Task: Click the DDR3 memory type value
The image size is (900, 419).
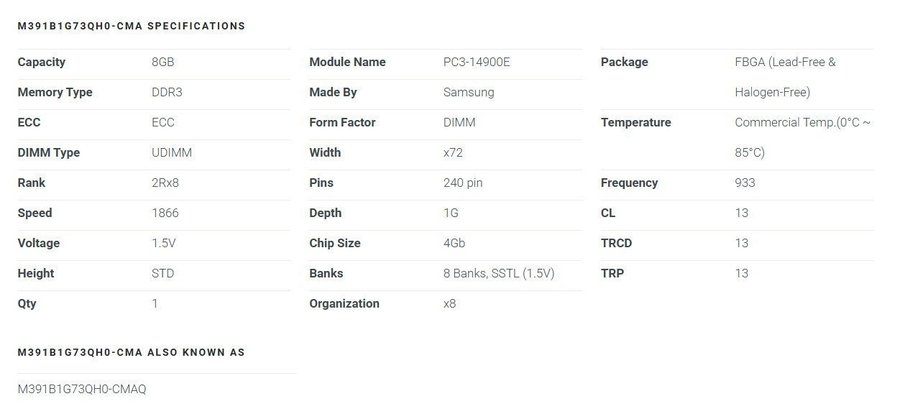Action: click(167, 92)
